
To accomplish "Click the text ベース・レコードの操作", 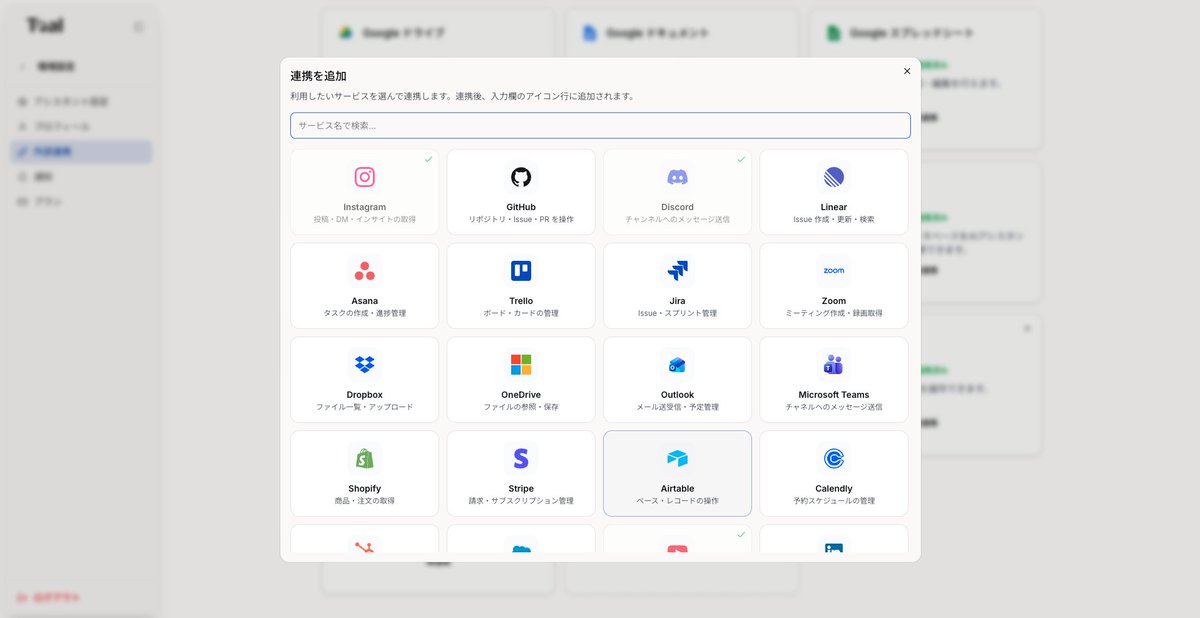I will [677, 501].
